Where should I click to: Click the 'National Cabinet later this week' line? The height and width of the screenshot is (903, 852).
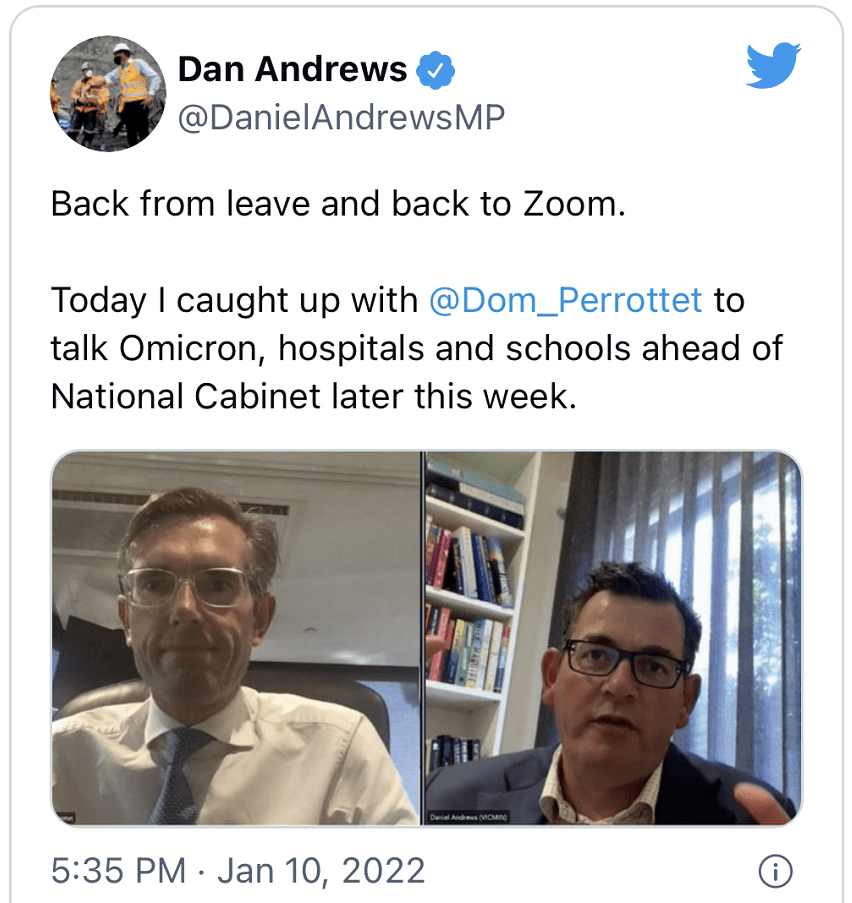point(313,397)
